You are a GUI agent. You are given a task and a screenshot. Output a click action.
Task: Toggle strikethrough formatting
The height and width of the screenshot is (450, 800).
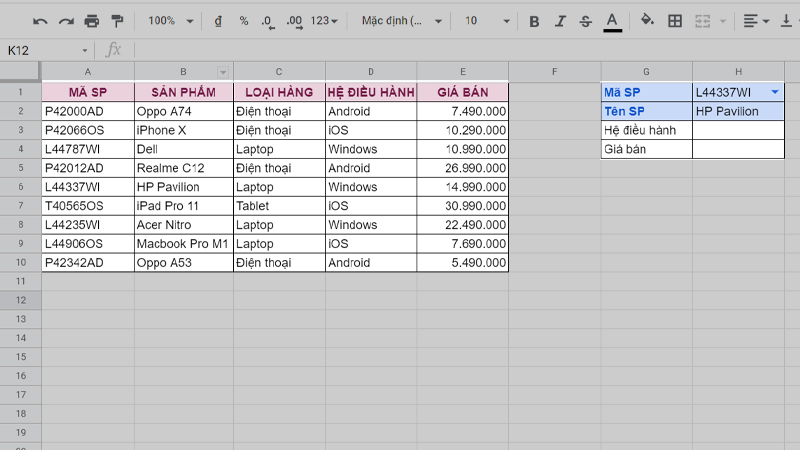585,21
